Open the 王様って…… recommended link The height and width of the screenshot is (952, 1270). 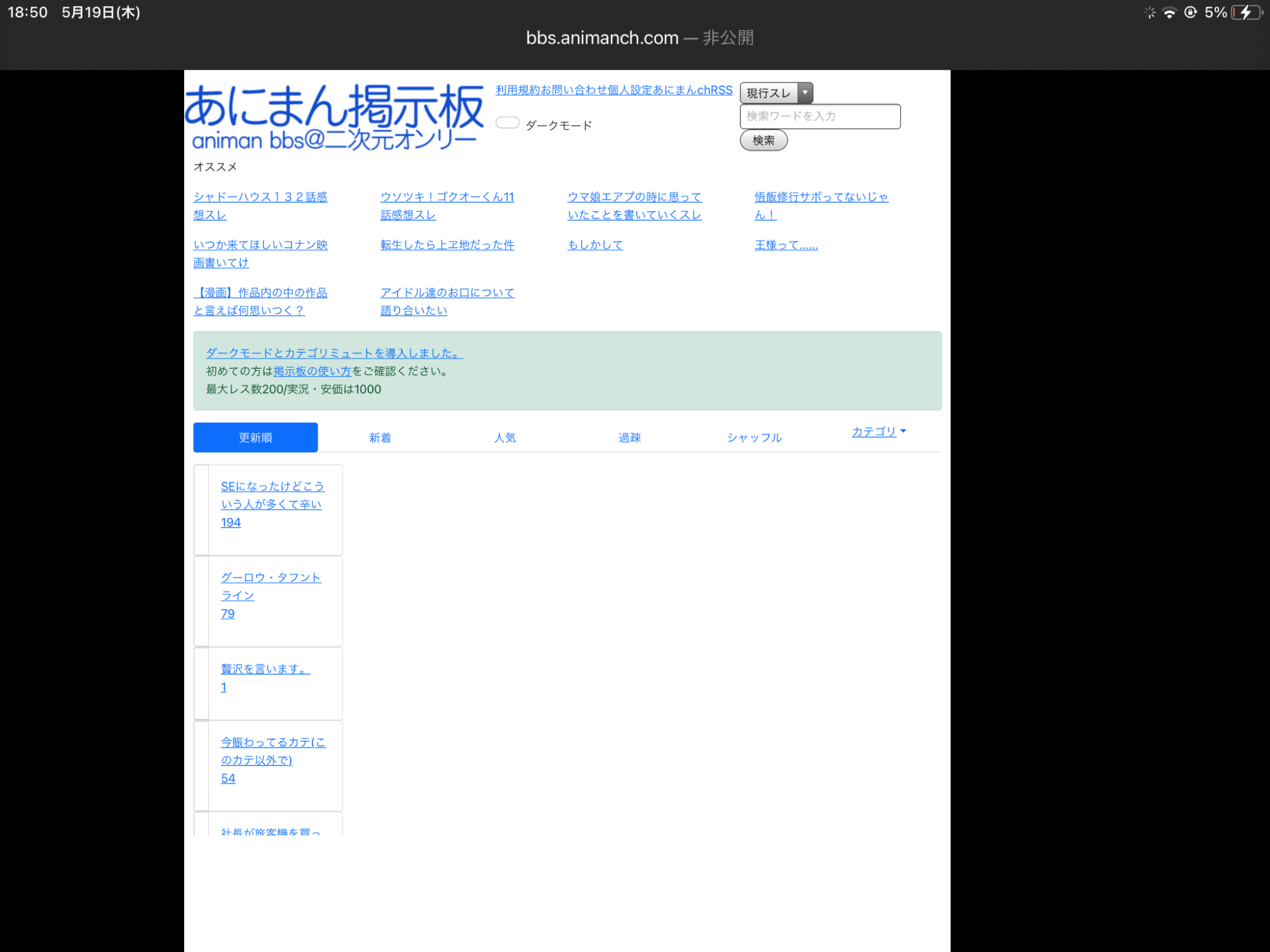click(x=786, y=244)
